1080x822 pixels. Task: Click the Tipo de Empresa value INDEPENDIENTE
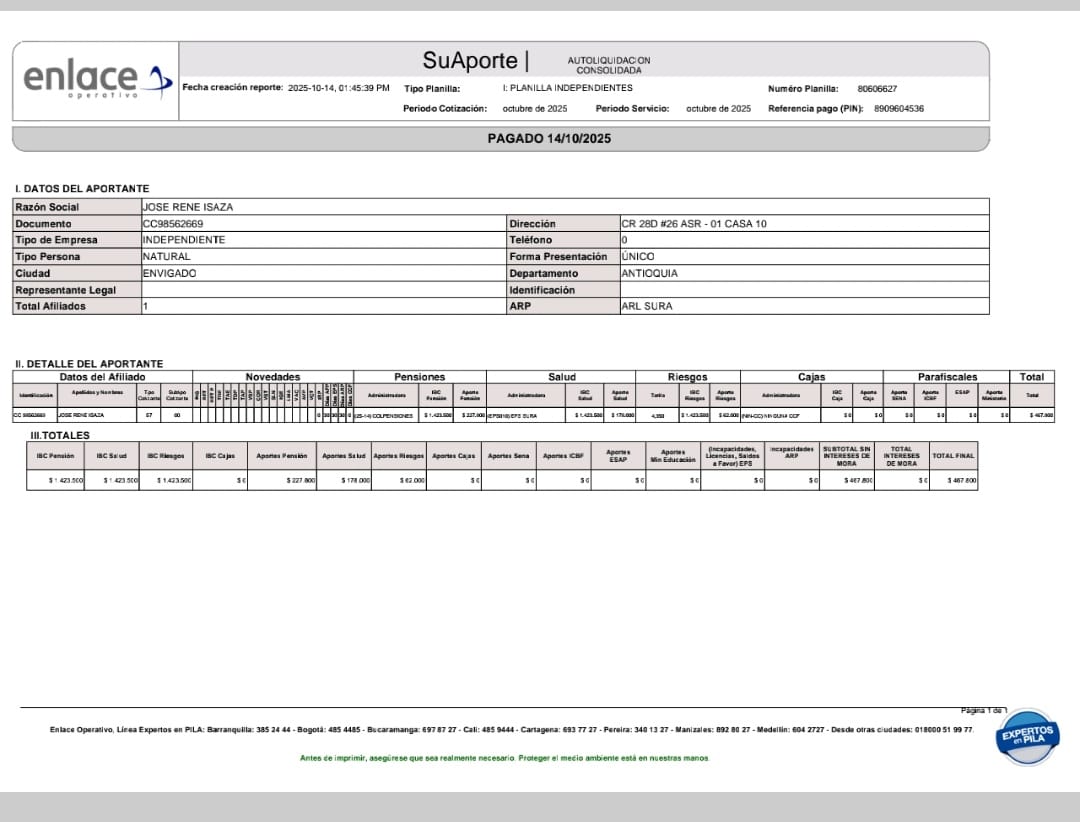tap(183, 240)
